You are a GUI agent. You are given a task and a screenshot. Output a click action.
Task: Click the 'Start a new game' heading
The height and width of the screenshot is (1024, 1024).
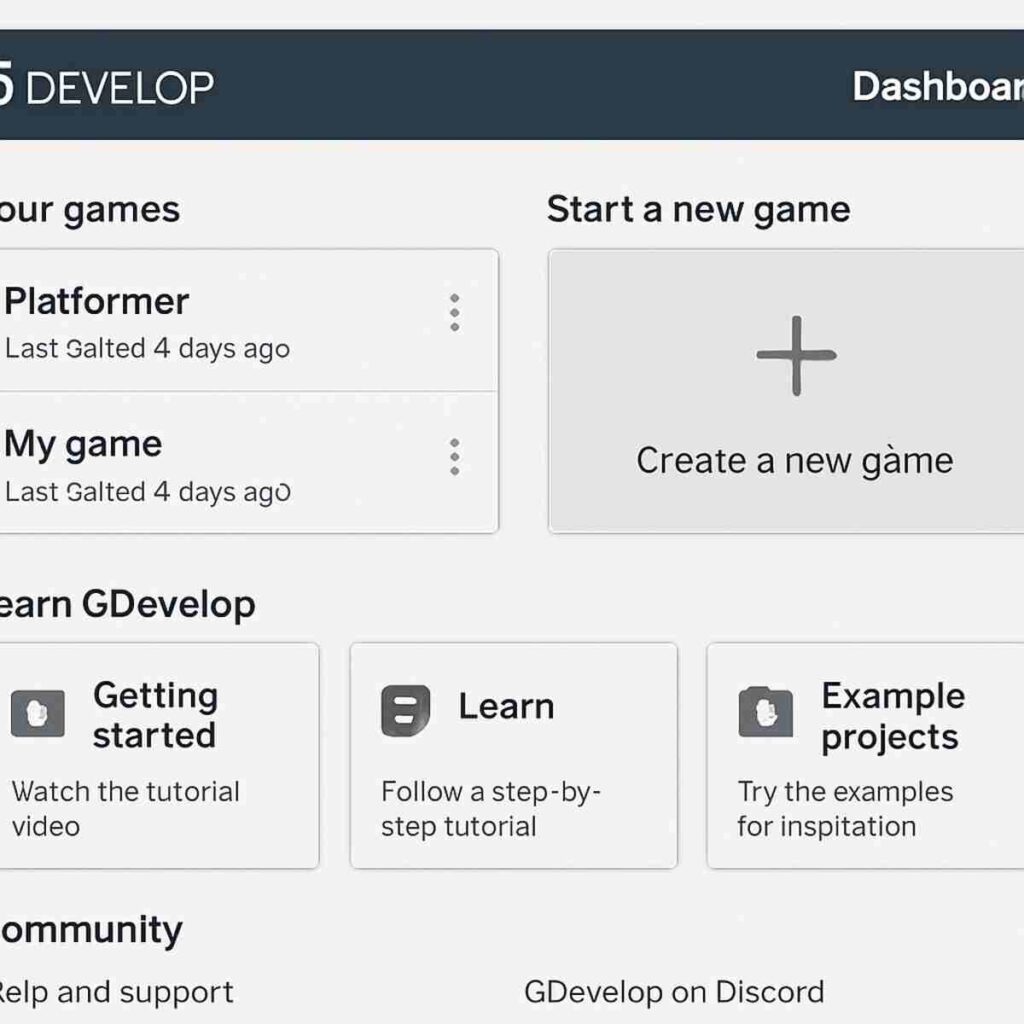point(698,211)
